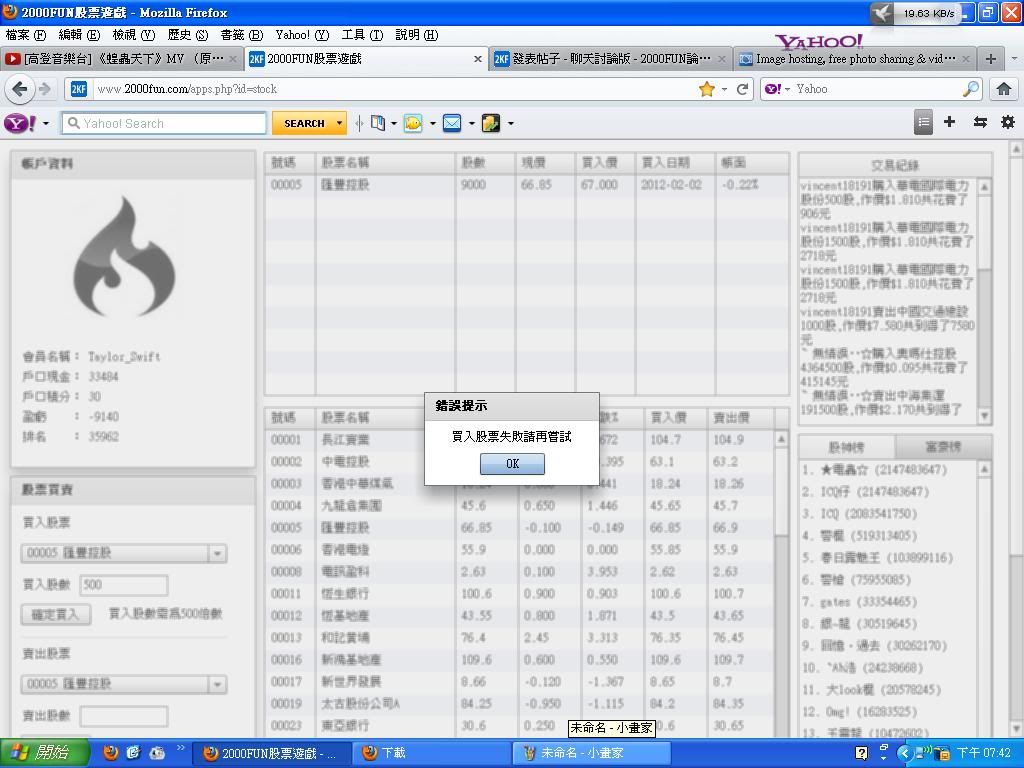Click the bookmark star in address bar
This screenshot has height=768, width=1024.
707,89
